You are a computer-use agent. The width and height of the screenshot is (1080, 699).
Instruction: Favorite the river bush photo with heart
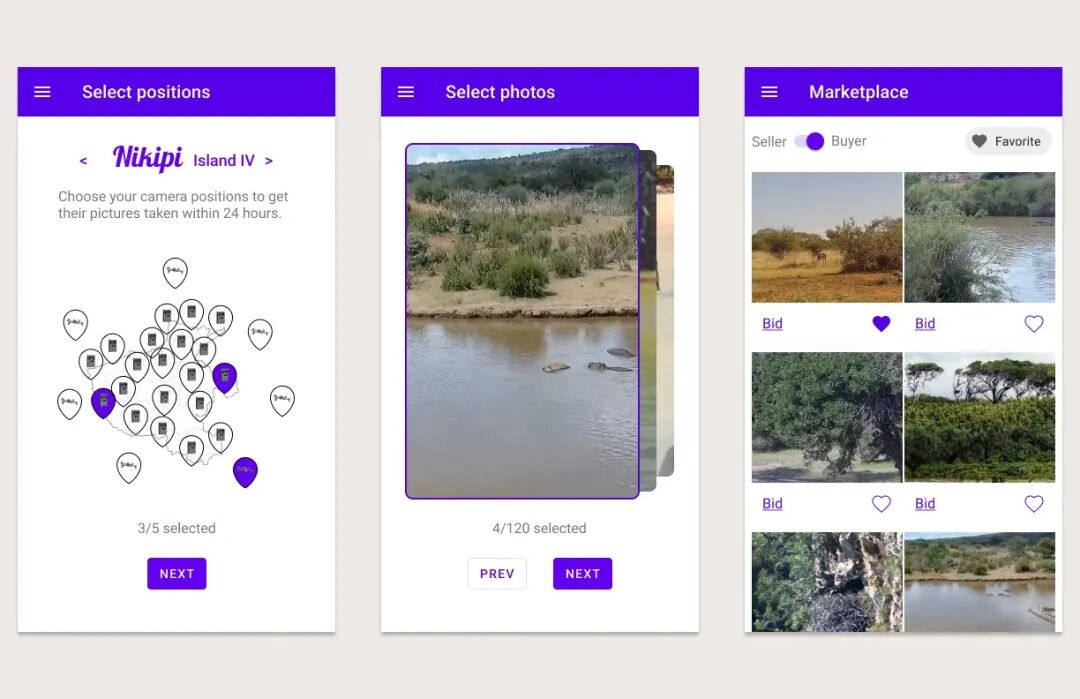pos(1034,324)
